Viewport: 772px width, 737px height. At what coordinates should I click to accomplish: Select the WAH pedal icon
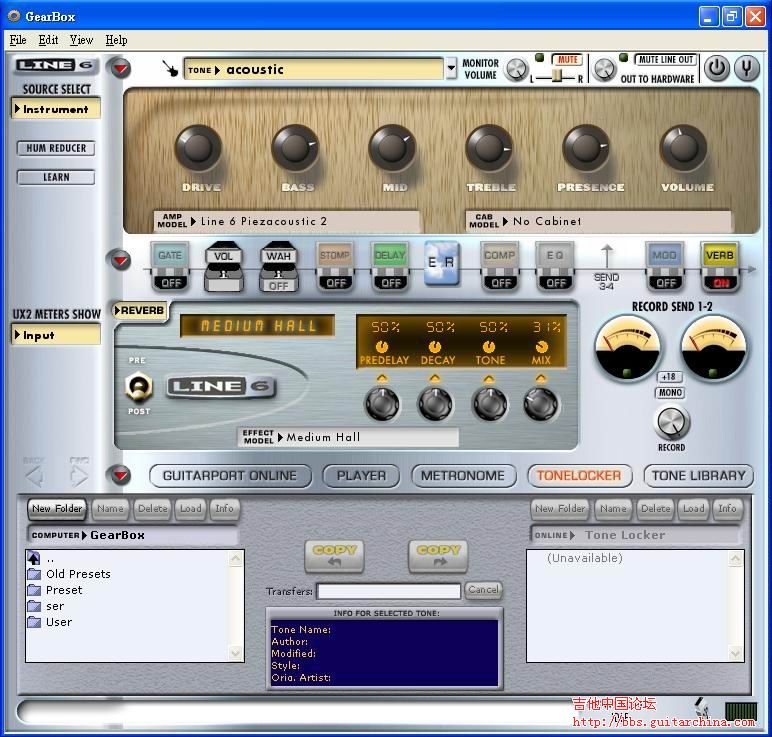[x=279, y=266]
